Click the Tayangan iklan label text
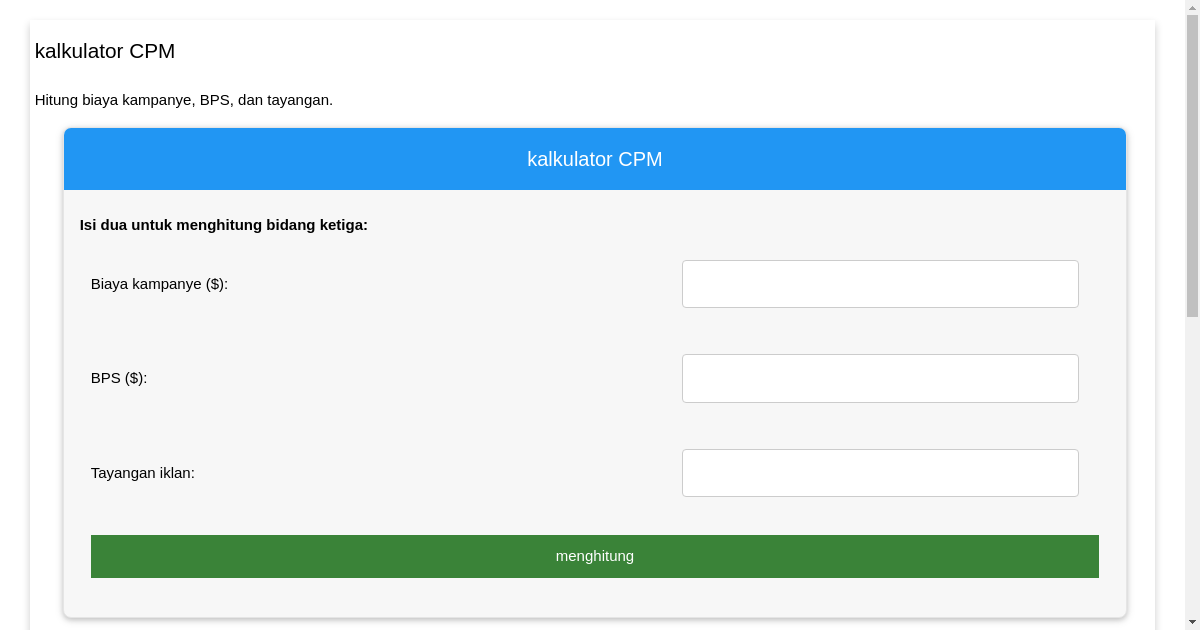Viewport: 1200px width, 630px height. point(143,472)
